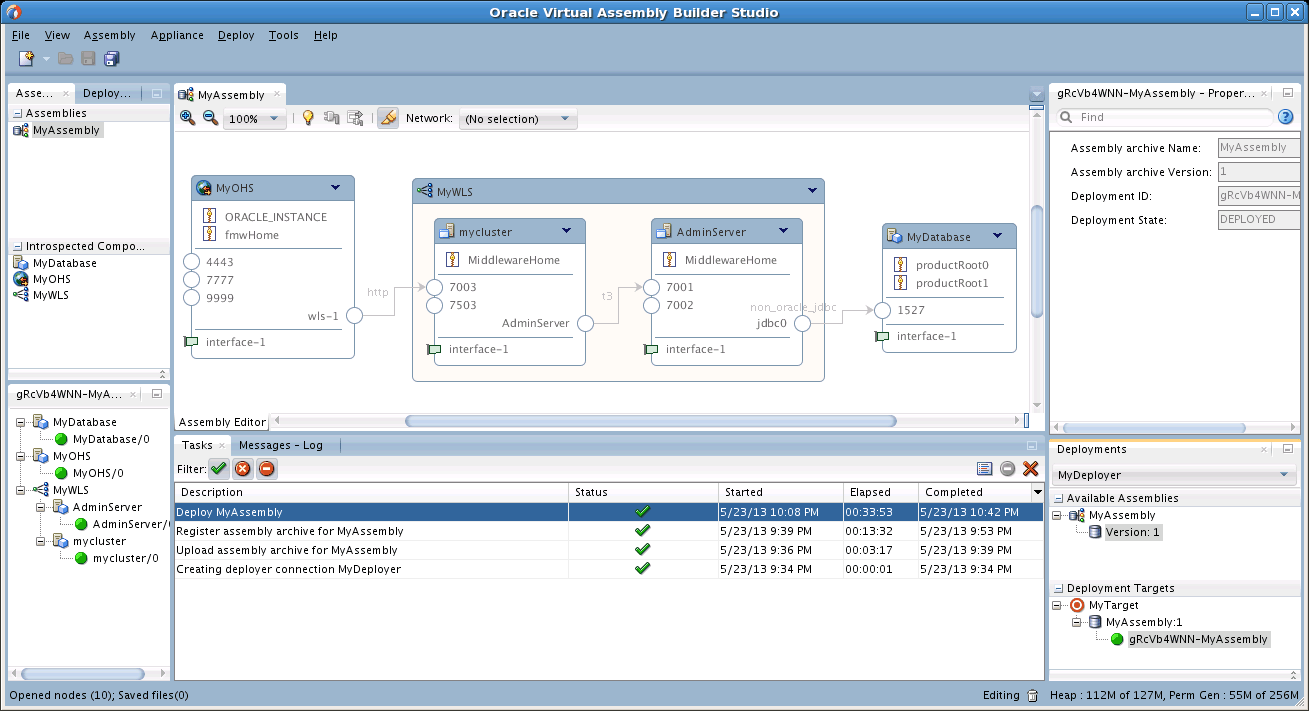
Task: Click the interface-1 flag icon in MyOHS
Action: pyautogui.click(x=192, y=342)
